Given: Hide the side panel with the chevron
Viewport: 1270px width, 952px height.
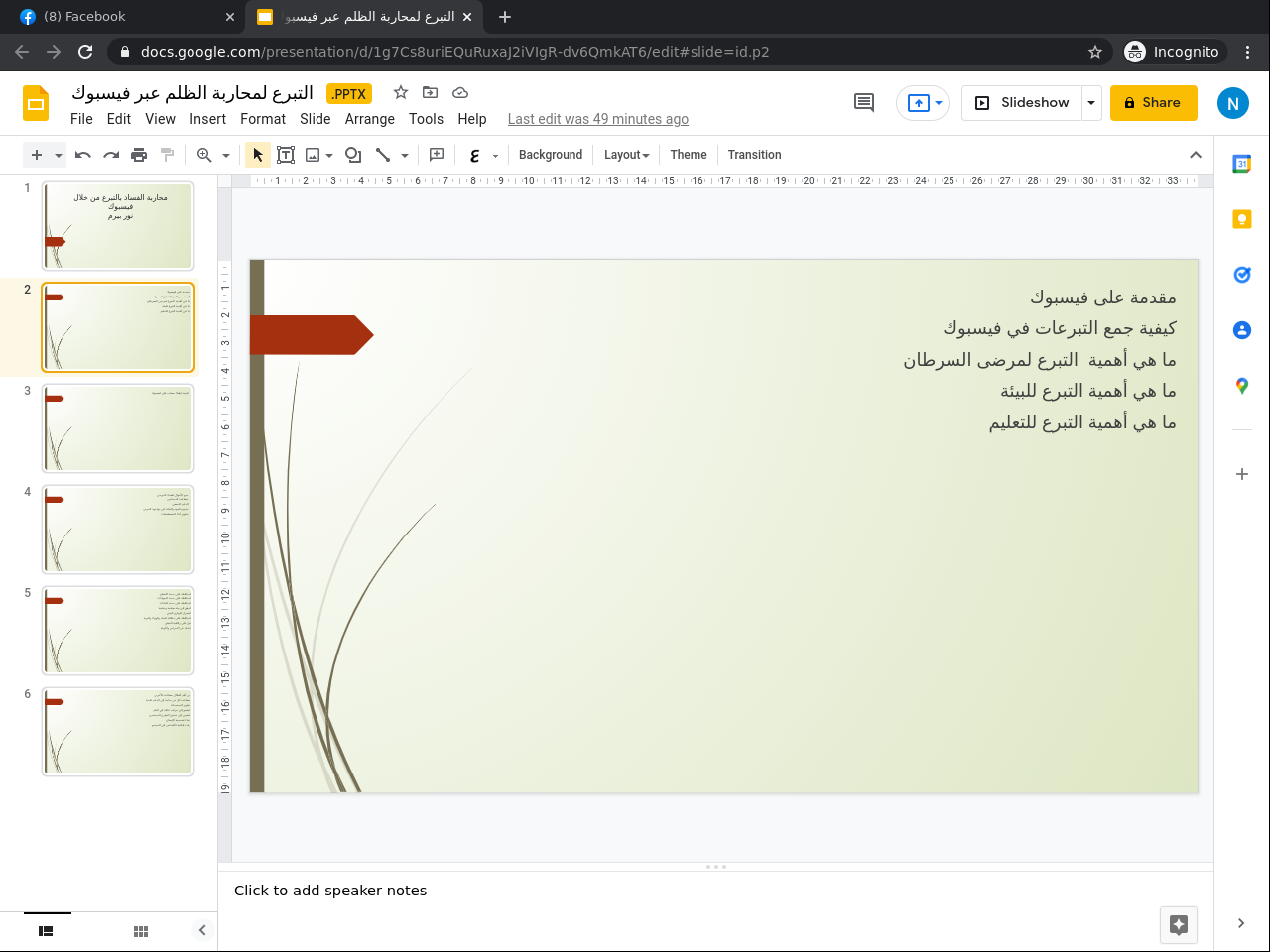Looking at the screenshot, I should tap(1241, 923).
